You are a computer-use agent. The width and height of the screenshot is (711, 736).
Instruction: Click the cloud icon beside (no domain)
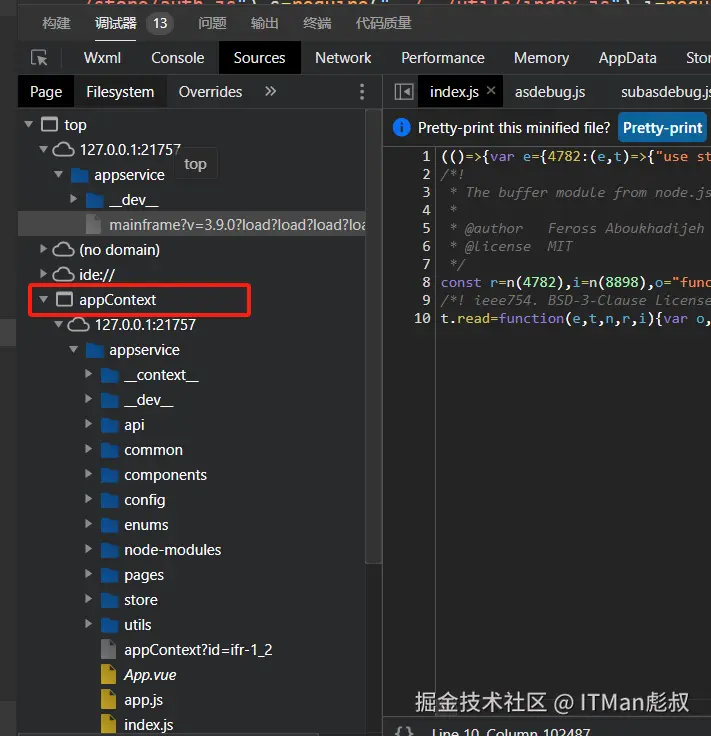coord(63,249)
